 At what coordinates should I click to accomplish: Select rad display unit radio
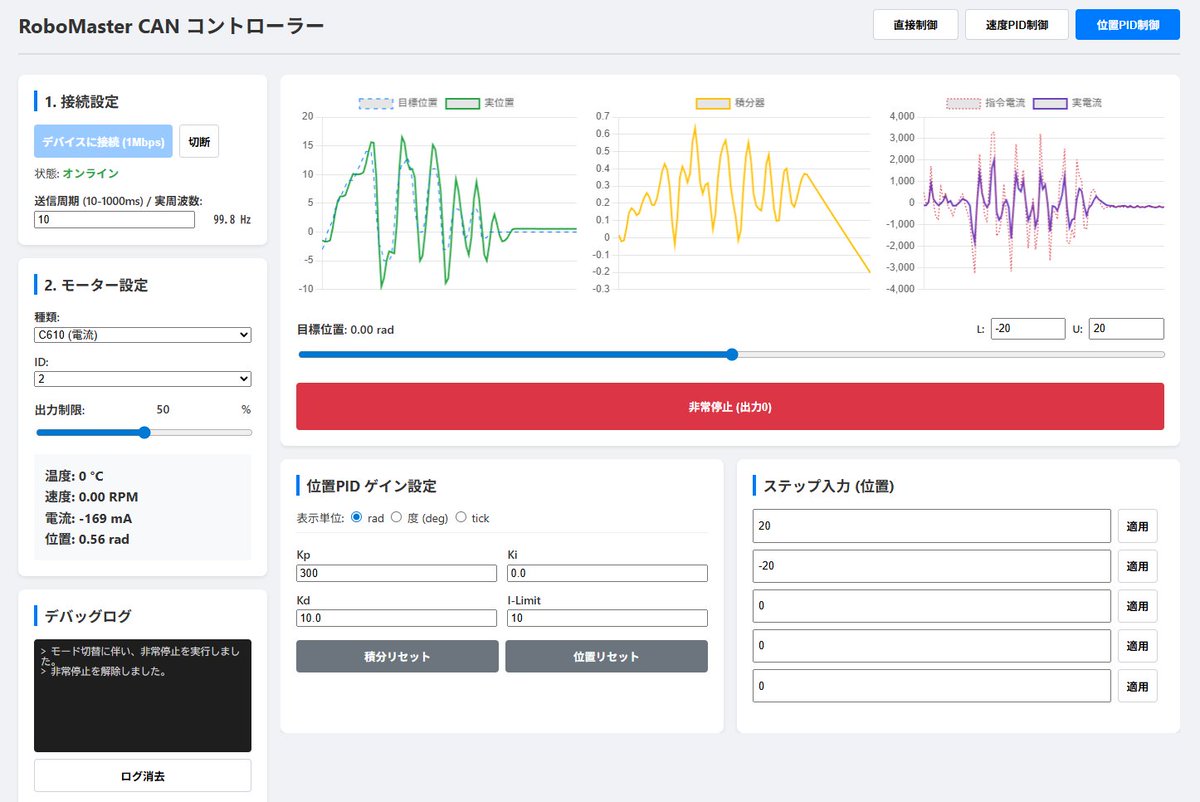click(357, 517)
